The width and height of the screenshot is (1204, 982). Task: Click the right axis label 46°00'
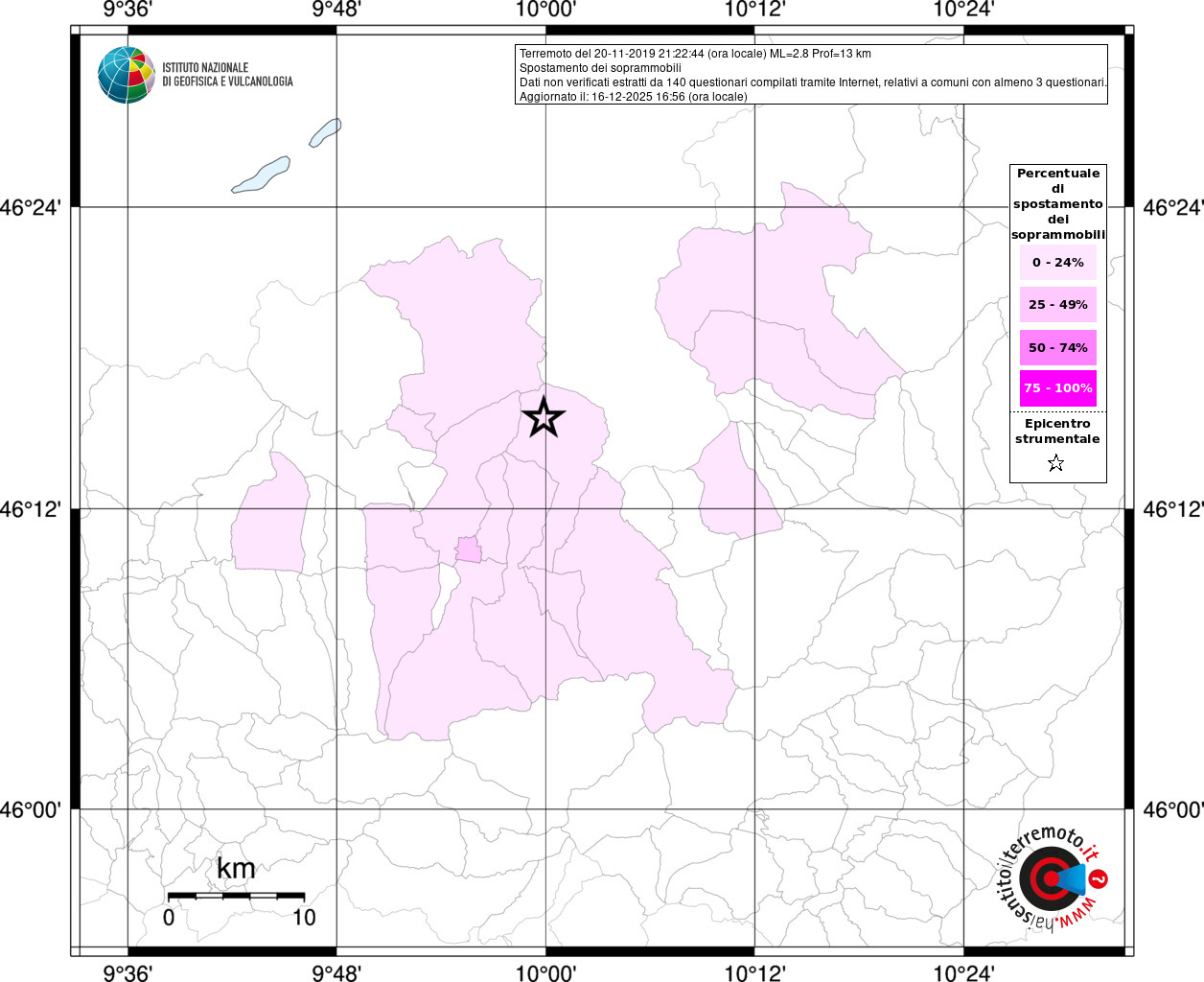click(1173, 809)
